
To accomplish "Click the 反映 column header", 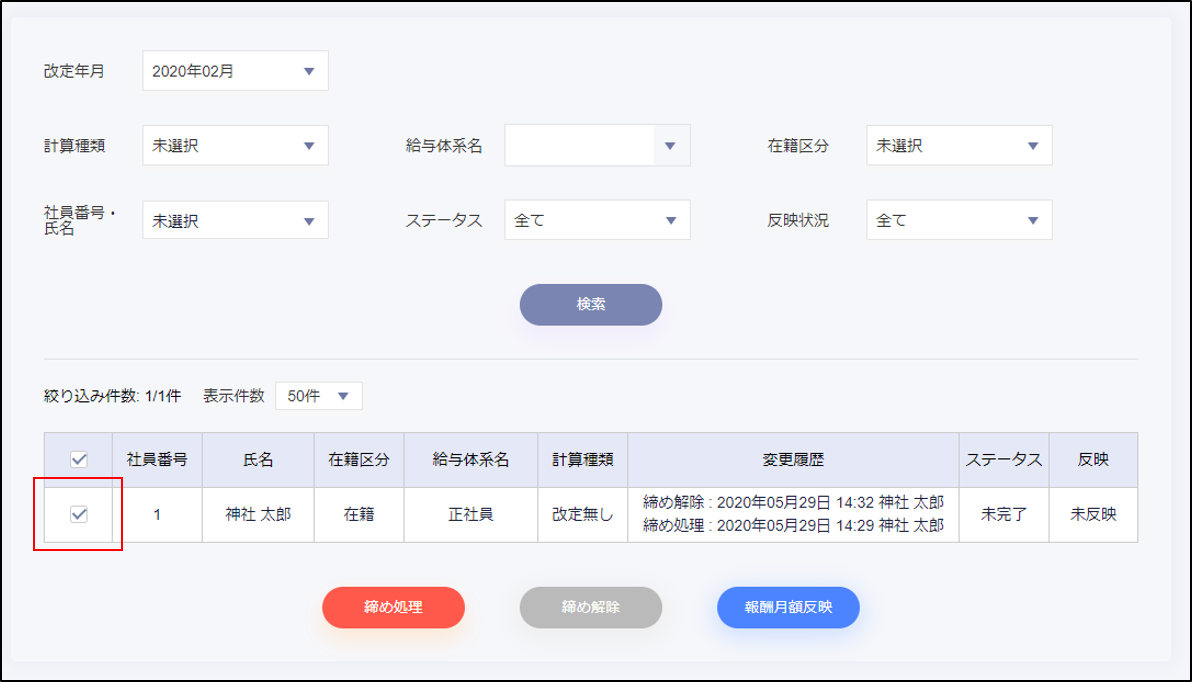I will [1093, 460].
